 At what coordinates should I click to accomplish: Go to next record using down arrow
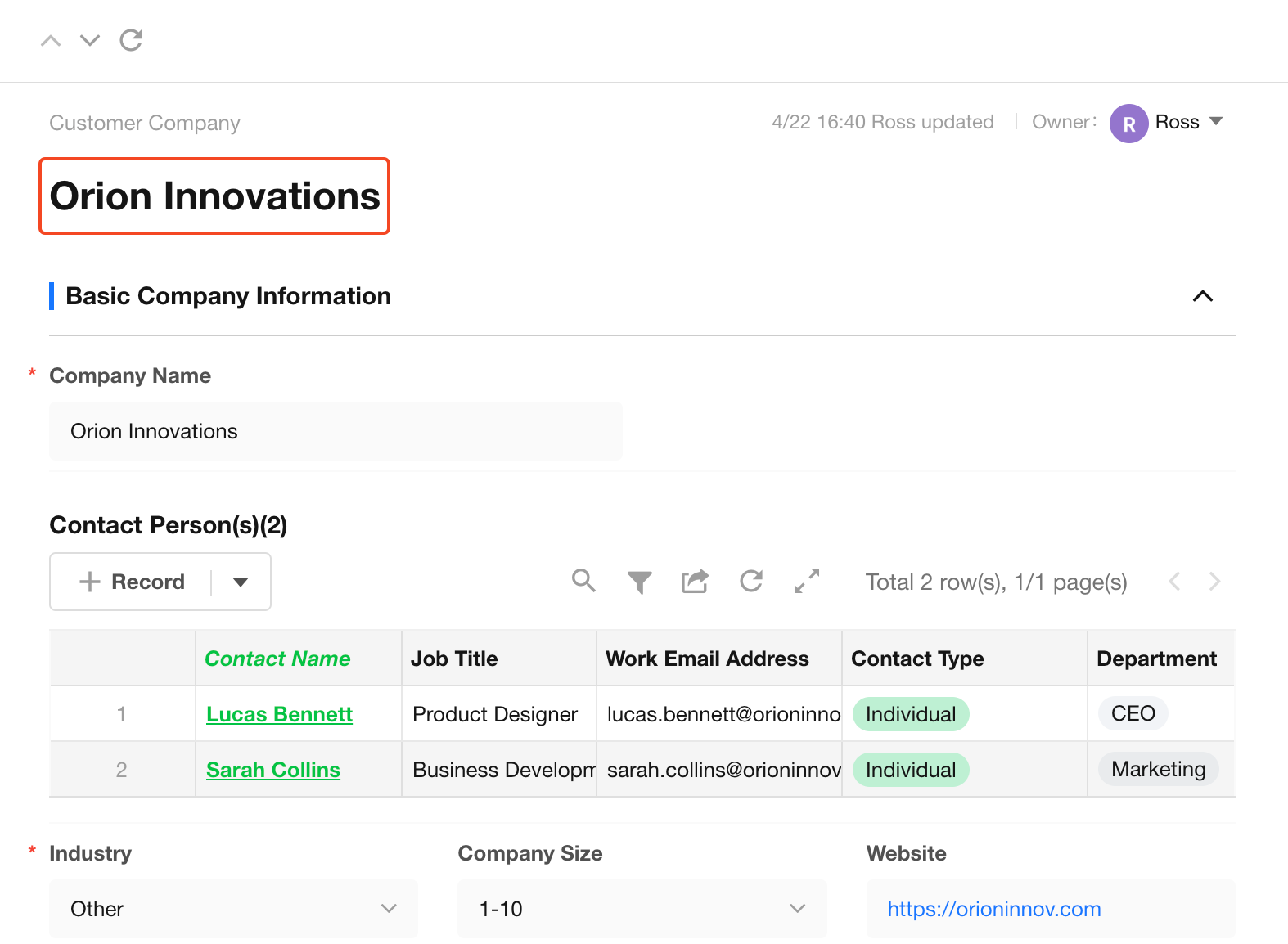(90, 40)
